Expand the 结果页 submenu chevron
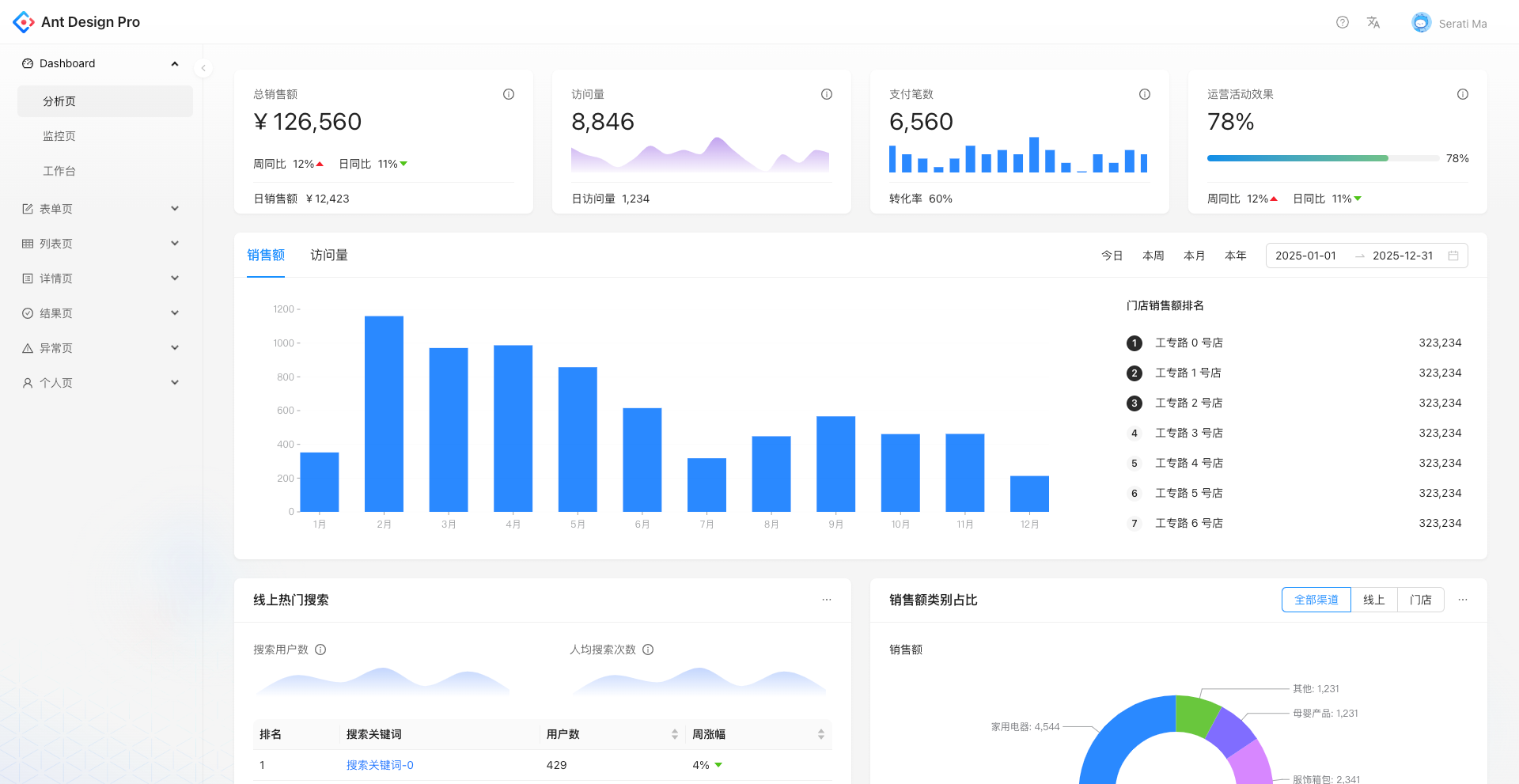Screen dimensions: 1519x784 coord(175,313)
